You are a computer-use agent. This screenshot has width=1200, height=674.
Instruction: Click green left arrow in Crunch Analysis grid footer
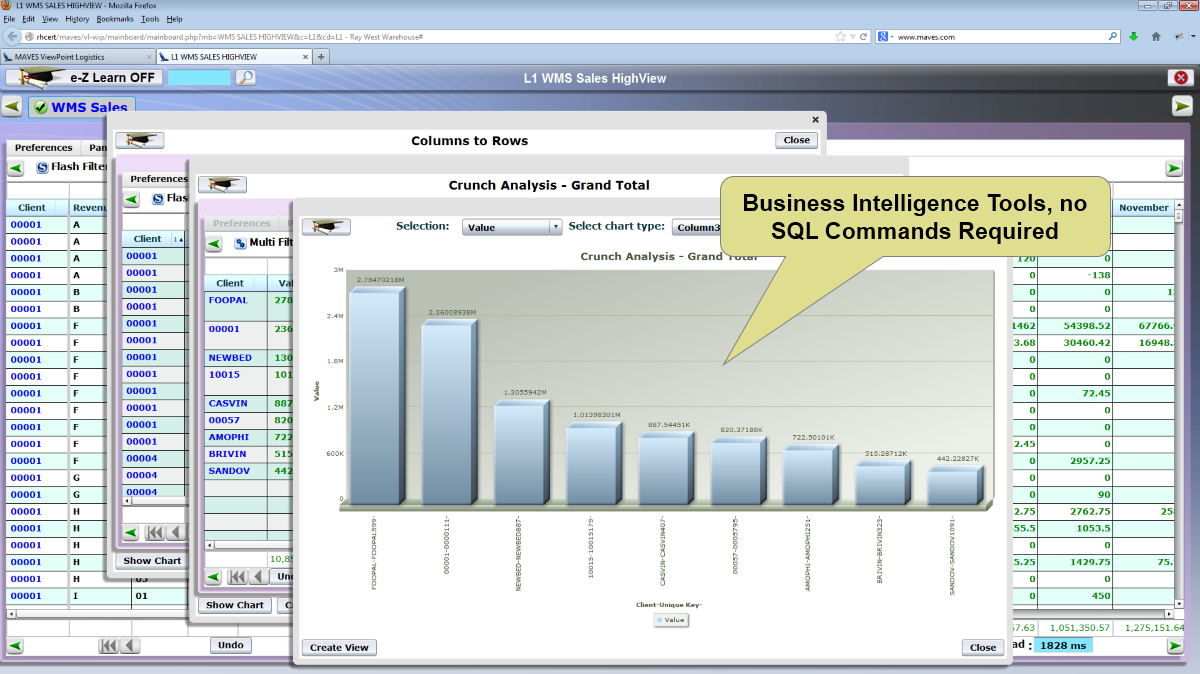coord(213,576)
